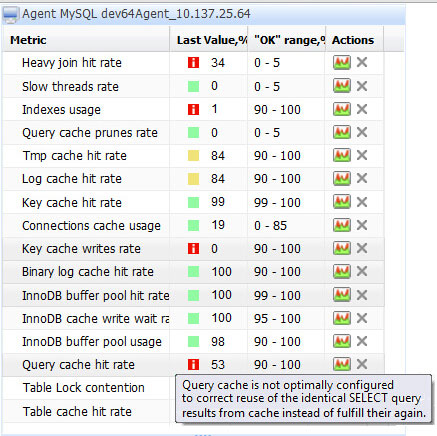Select the Key cache writes rate metric name
Screen dimensions: 437x436
(x=81, y=249)
